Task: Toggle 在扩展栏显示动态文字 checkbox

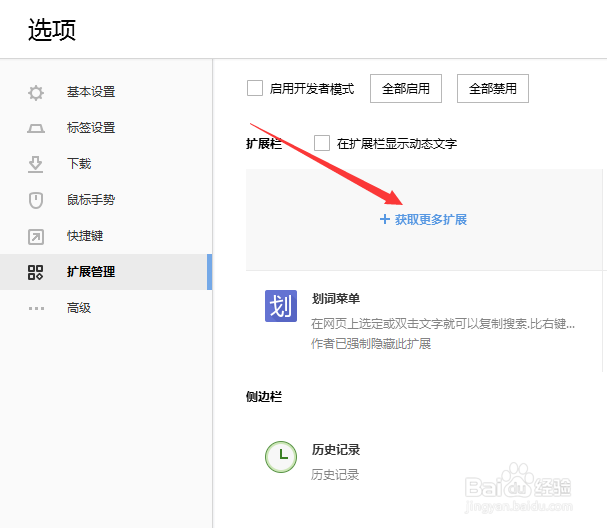Action: pos(322,143)
